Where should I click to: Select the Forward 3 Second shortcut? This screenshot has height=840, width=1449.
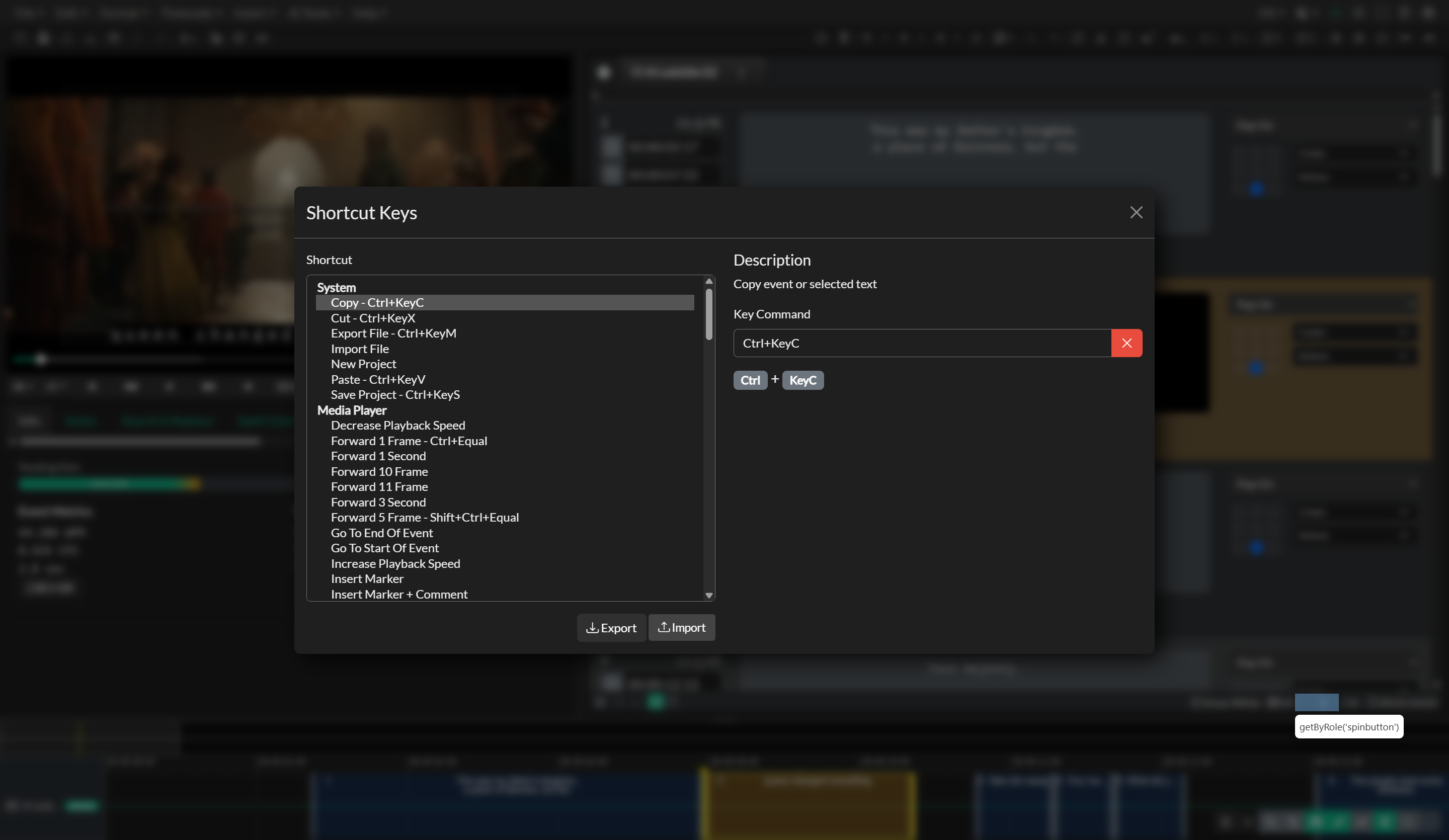click(505, 502)
